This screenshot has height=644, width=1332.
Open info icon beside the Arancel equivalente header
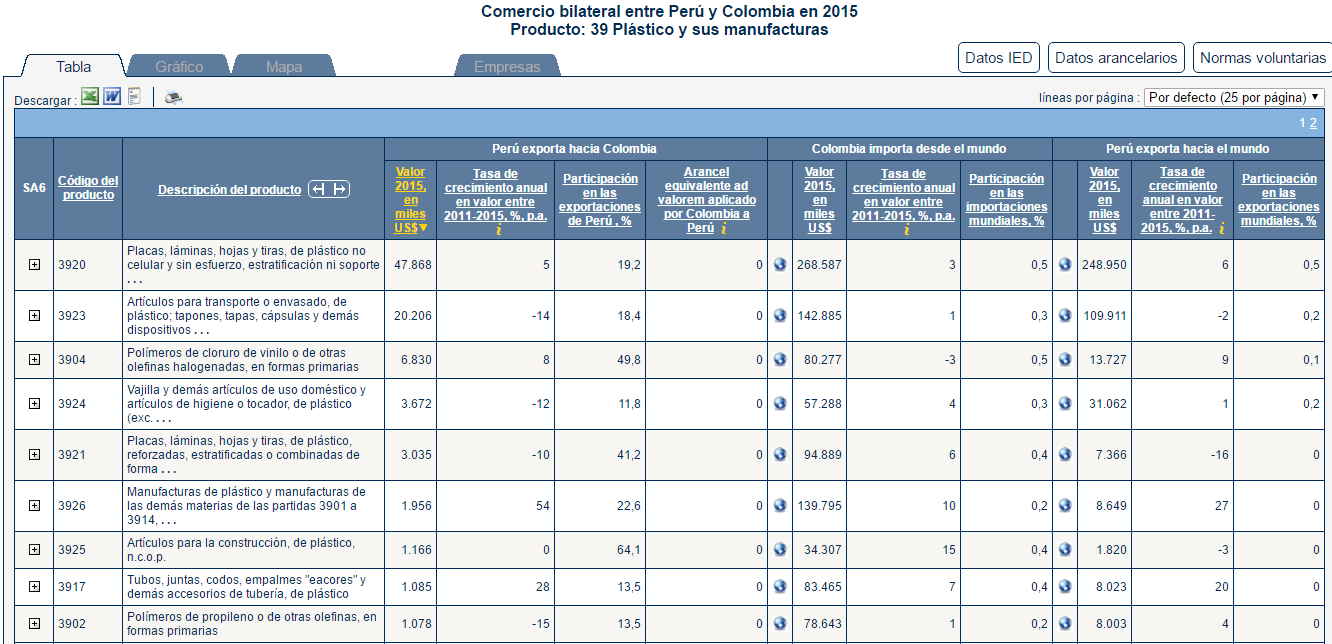(723, 228)
